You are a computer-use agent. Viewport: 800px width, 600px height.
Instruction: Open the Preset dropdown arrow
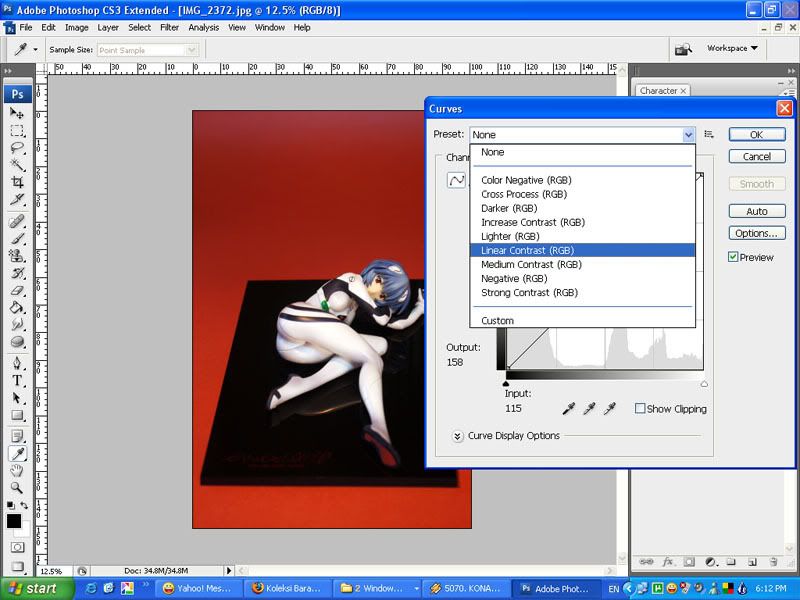(688, 135)
